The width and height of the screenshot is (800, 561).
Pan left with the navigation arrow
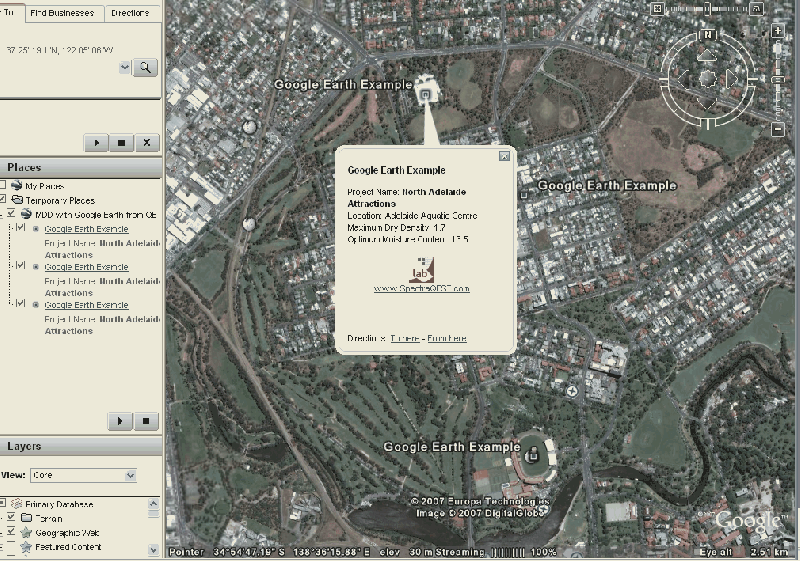(683, 78)
